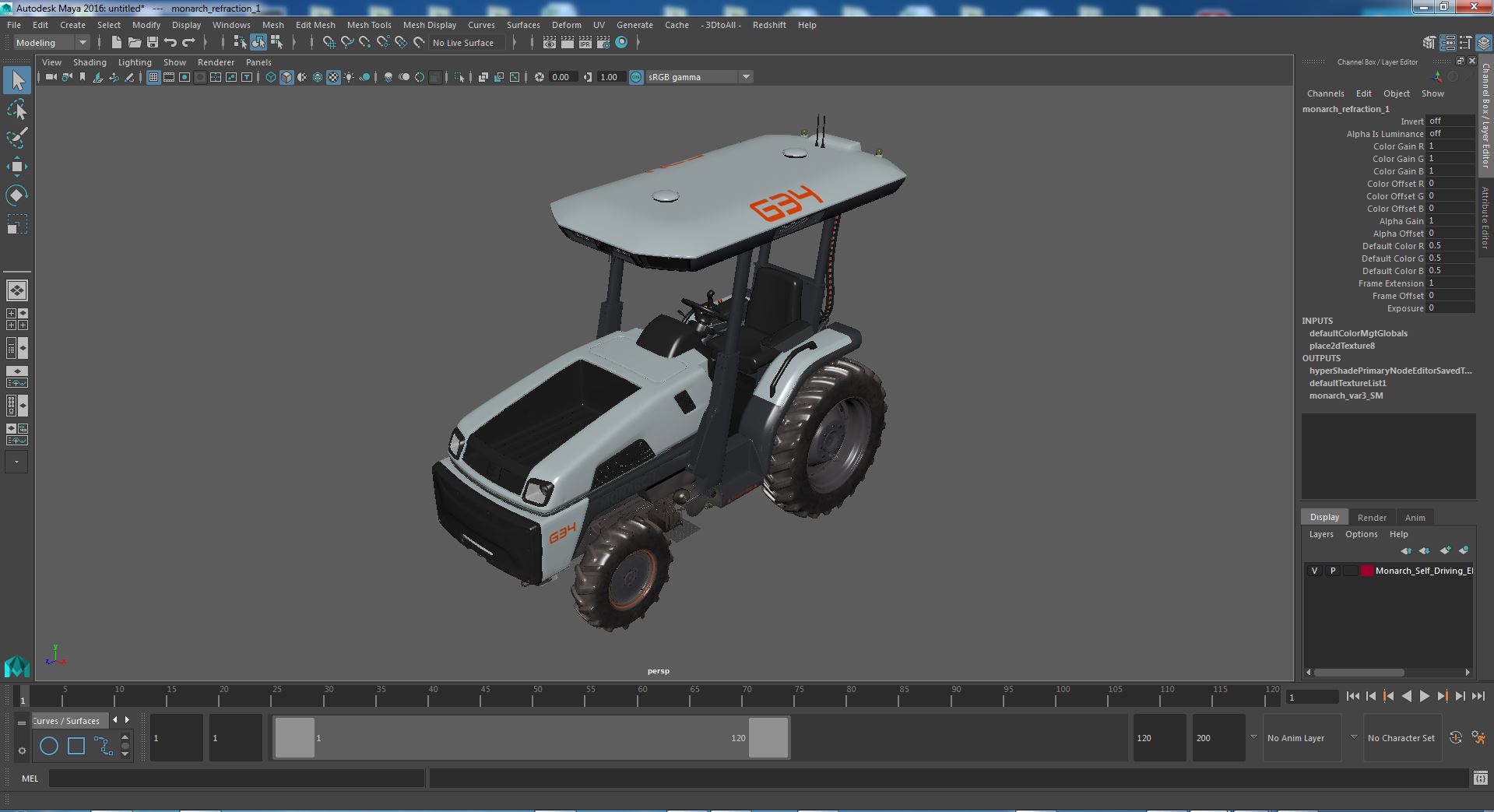Screen dimensions: 1494x812
Task: Go to start of playback range
Action: pos(1352,697)
